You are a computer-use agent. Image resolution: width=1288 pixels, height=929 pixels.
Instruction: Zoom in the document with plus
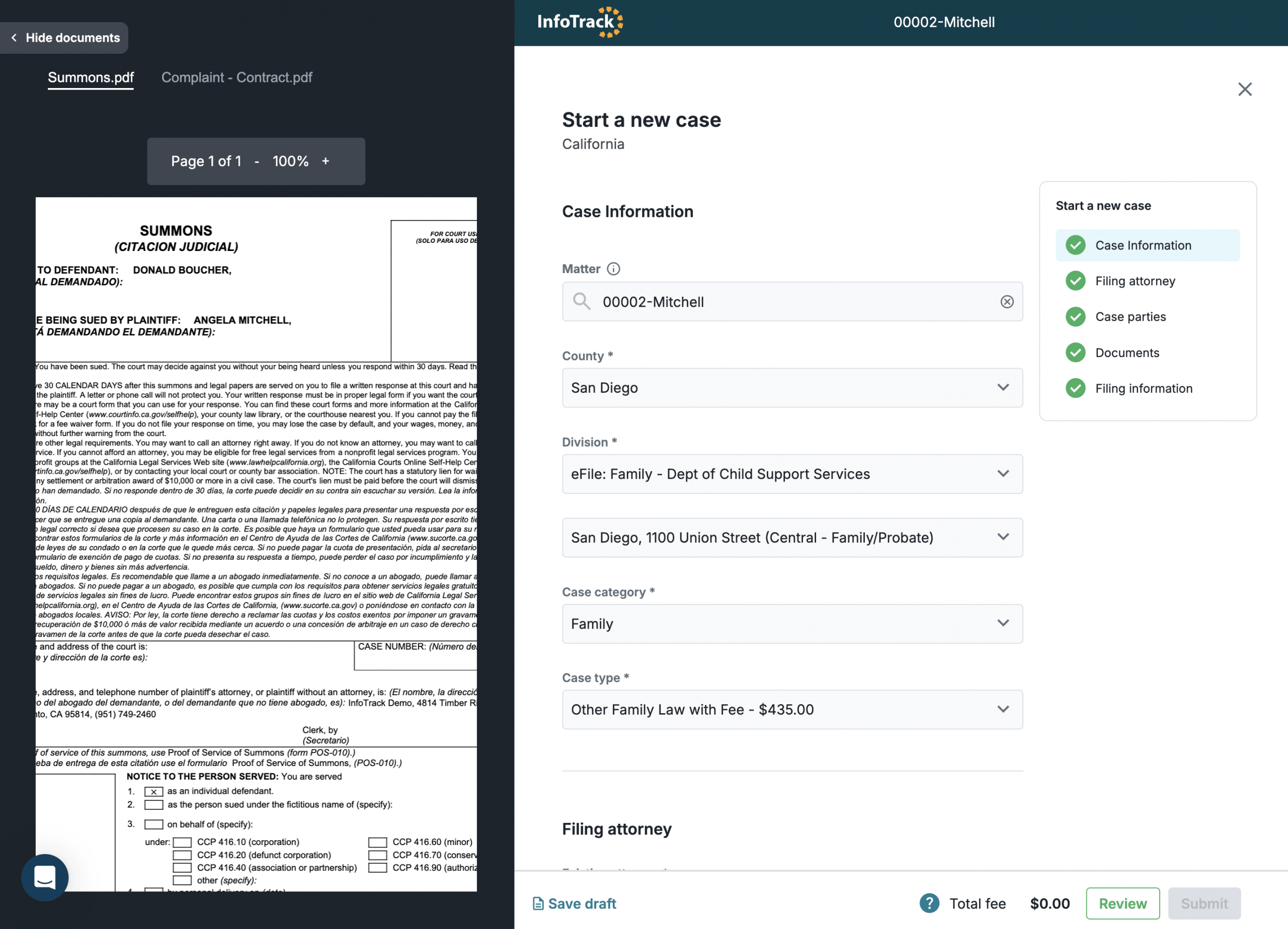click(x=326, y=161)
